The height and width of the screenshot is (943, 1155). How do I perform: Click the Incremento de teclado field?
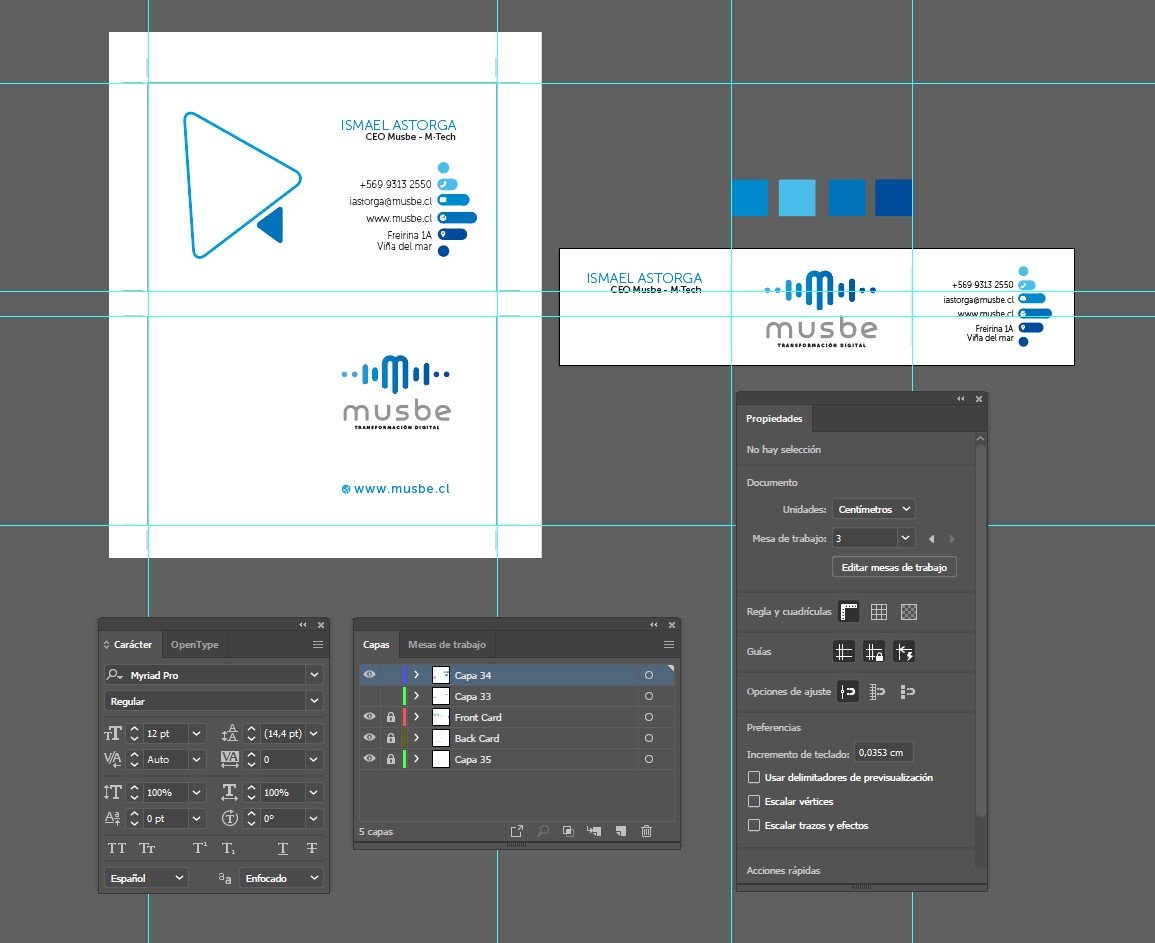(x=883, y=752)
